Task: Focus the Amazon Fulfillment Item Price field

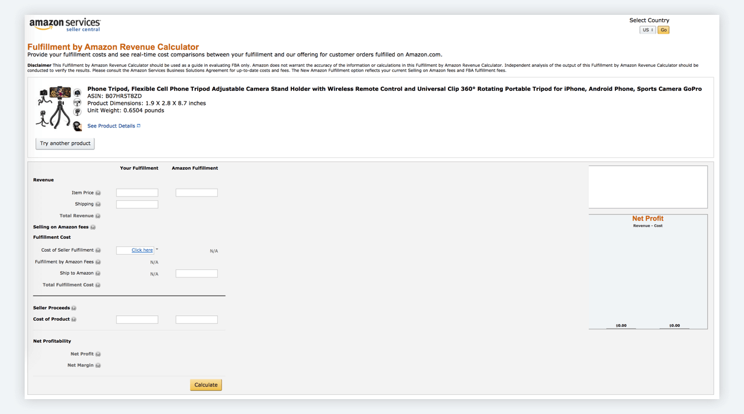Action: [196, 193]
